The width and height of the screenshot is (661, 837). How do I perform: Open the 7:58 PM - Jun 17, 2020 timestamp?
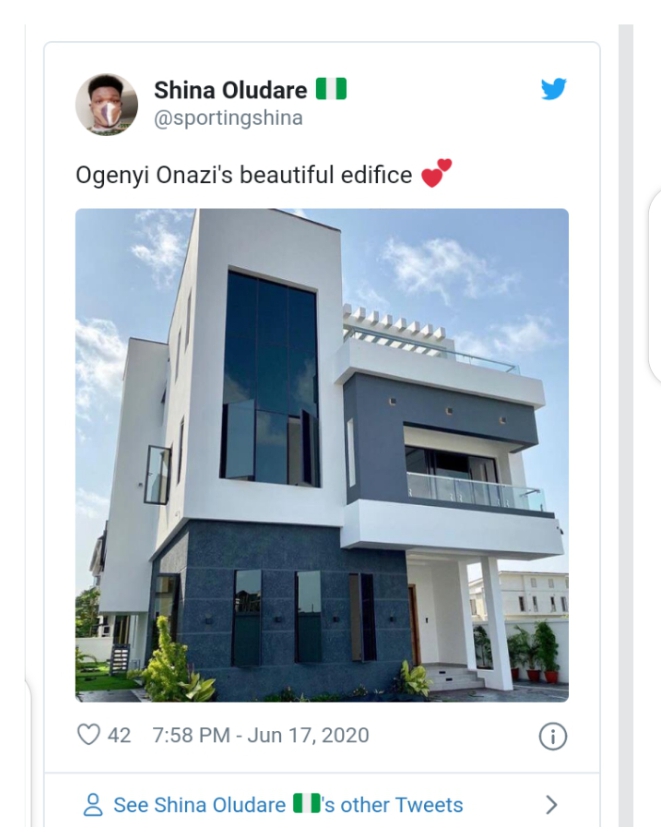[261, 735]
